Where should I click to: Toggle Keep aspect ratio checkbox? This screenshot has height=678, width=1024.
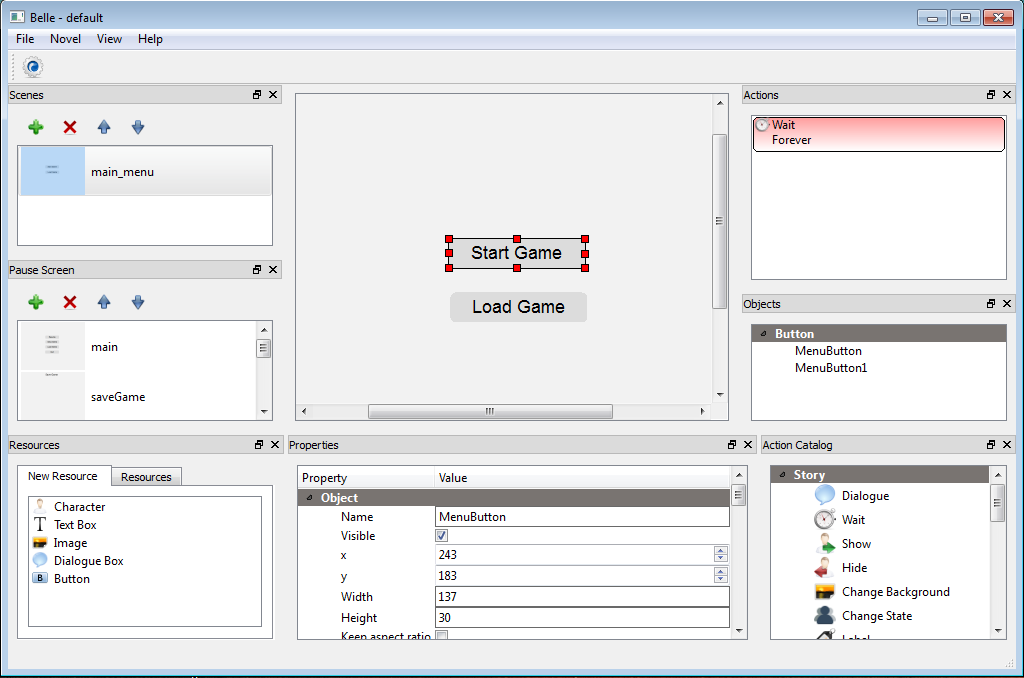(x=442, y=636)
